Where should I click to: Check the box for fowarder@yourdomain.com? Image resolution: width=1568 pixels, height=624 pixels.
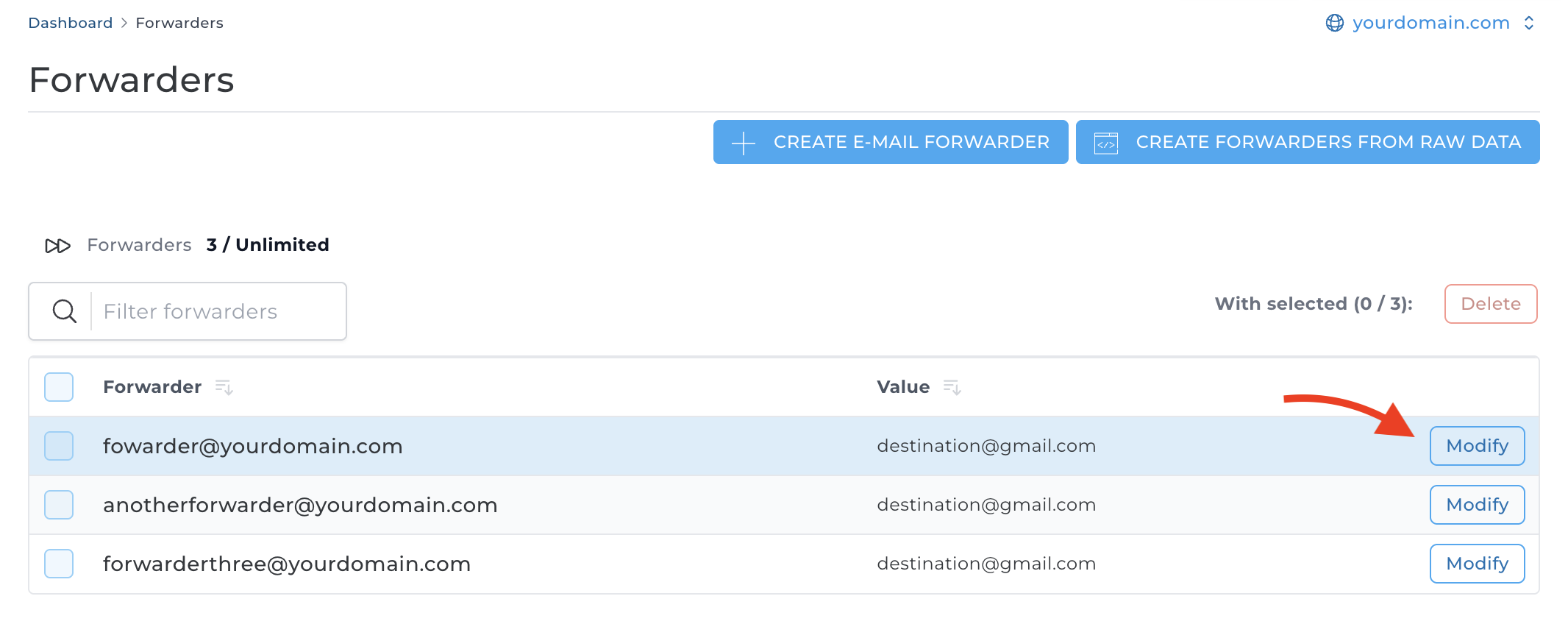pos(59,446)
